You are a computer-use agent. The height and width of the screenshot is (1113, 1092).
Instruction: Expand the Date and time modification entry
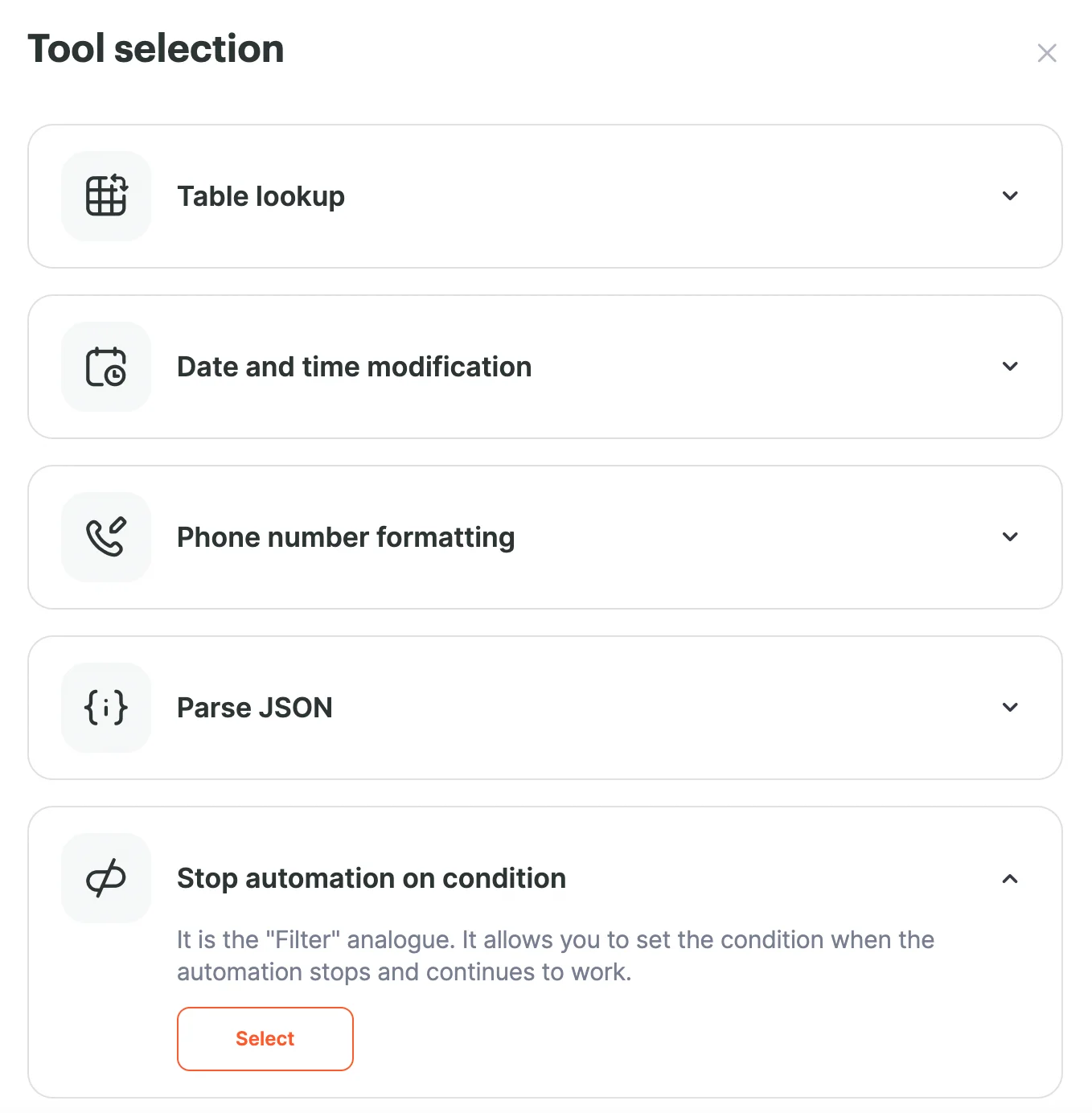pyautogui.click(x=1010, y=366)
